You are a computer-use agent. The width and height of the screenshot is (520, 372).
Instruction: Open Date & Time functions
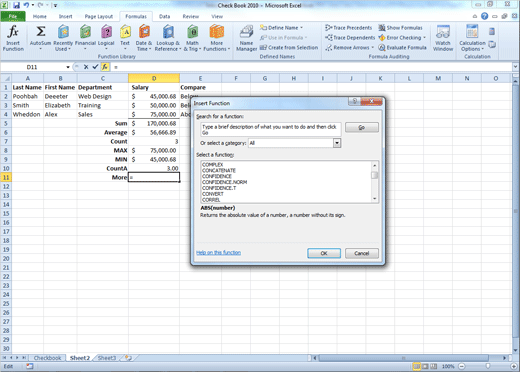tap(144, 38)
